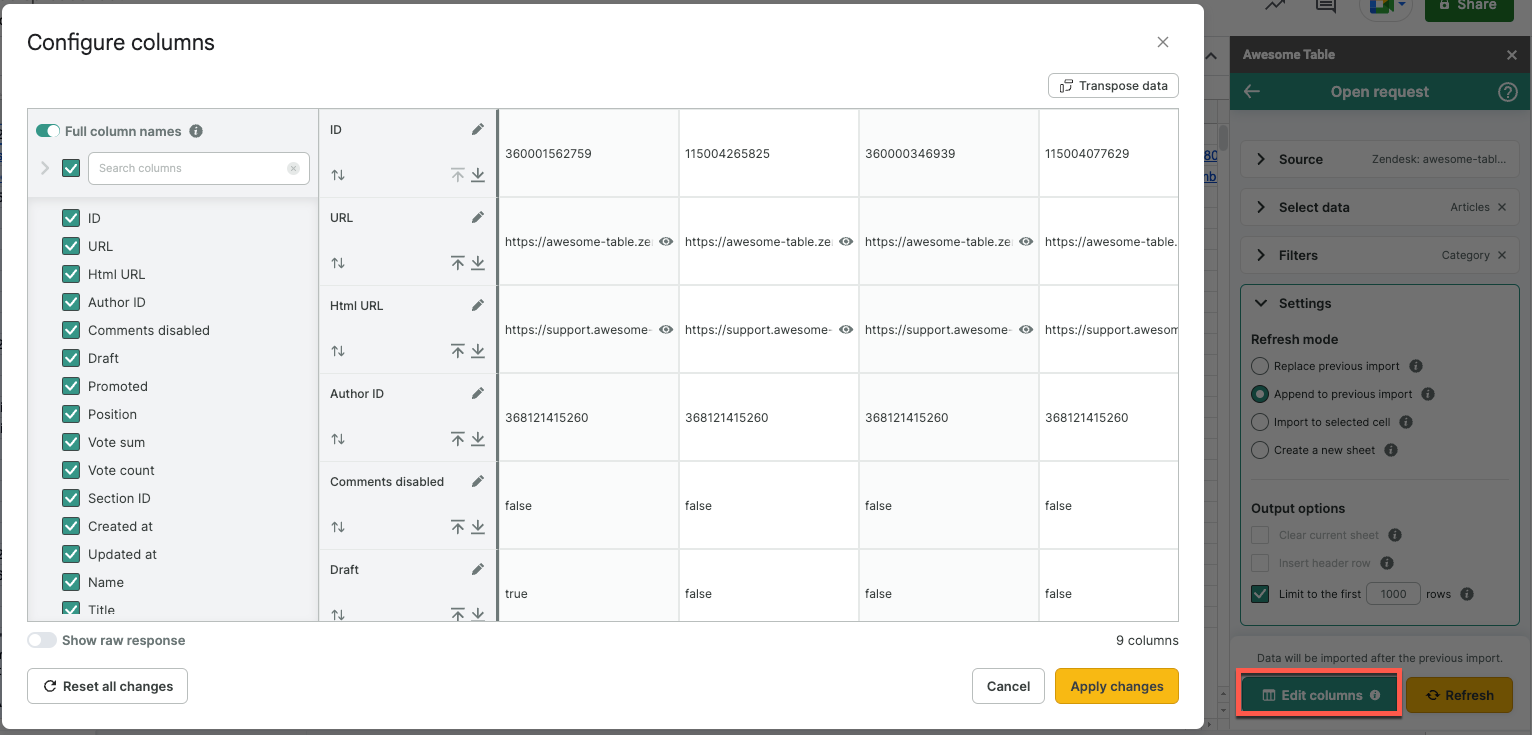The height and width of the screenshot is (735, 1532).
Task: Go back with the Awesome Table arrow
Action: pos(1252,92)
